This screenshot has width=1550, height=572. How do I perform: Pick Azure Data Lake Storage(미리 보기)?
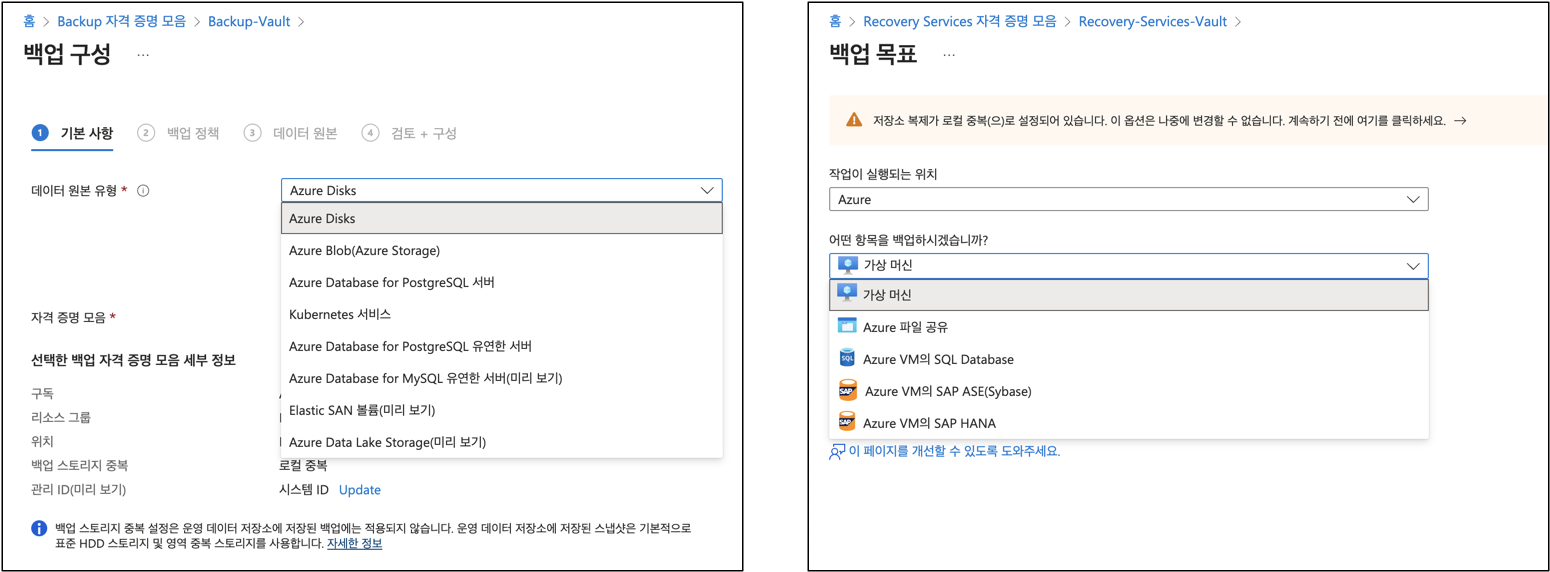[x=502, y=442]
